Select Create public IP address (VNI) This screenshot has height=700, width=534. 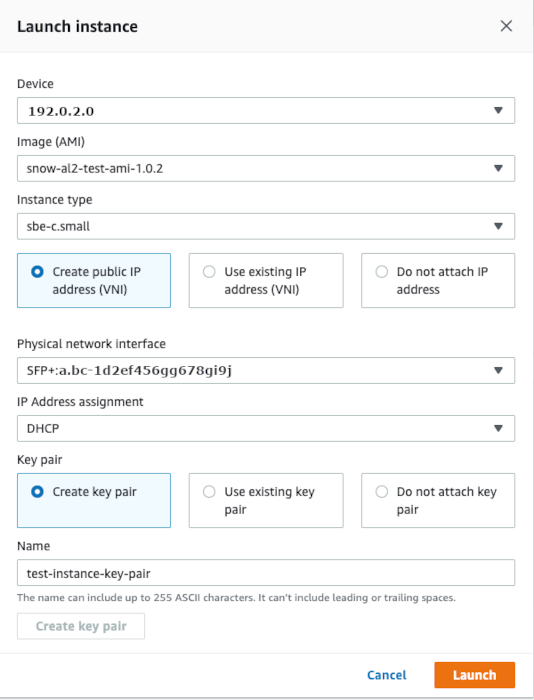(x=94, y=280)
